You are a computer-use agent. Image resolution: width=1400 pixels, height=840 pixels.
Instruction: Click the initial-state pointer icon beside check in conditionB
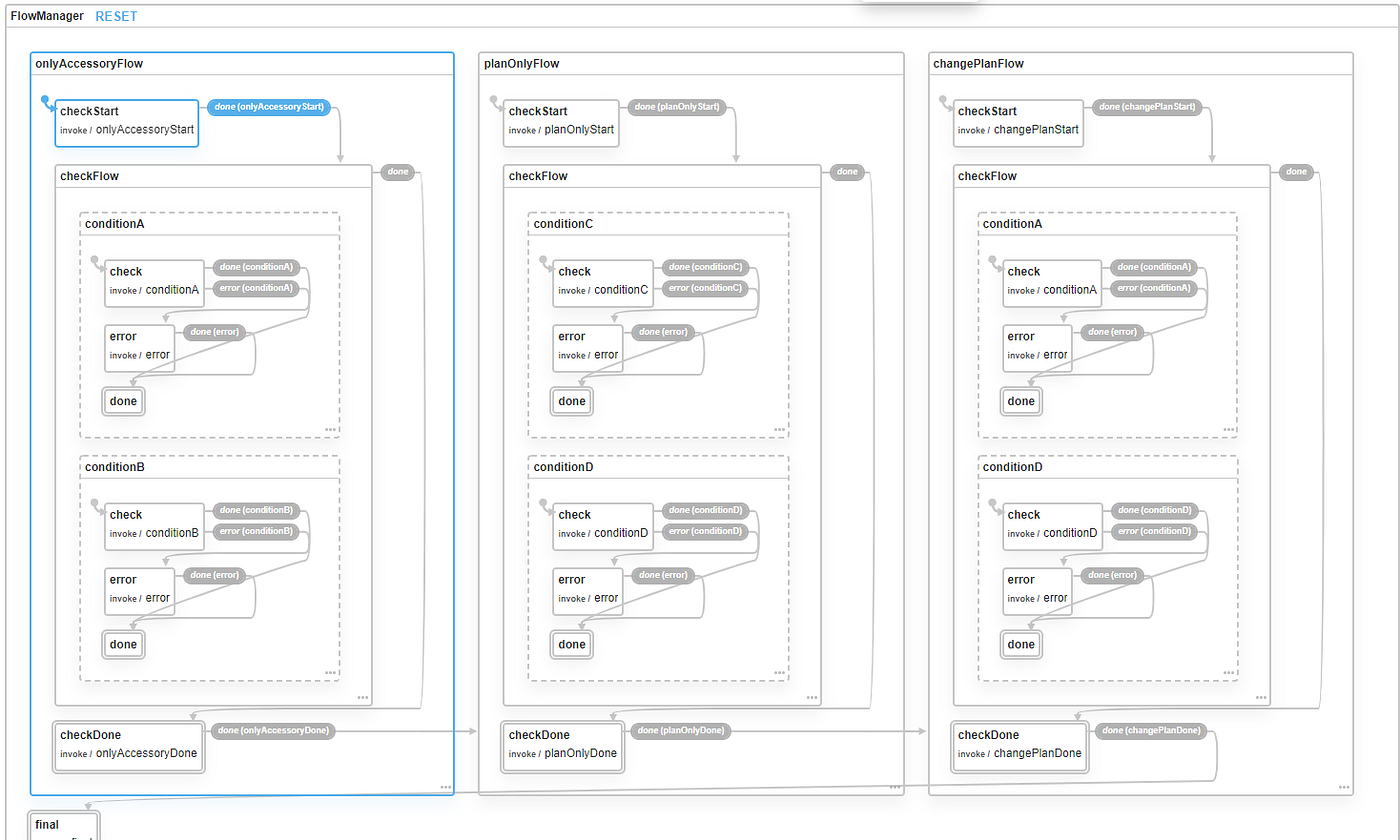(x=96, y=504)
